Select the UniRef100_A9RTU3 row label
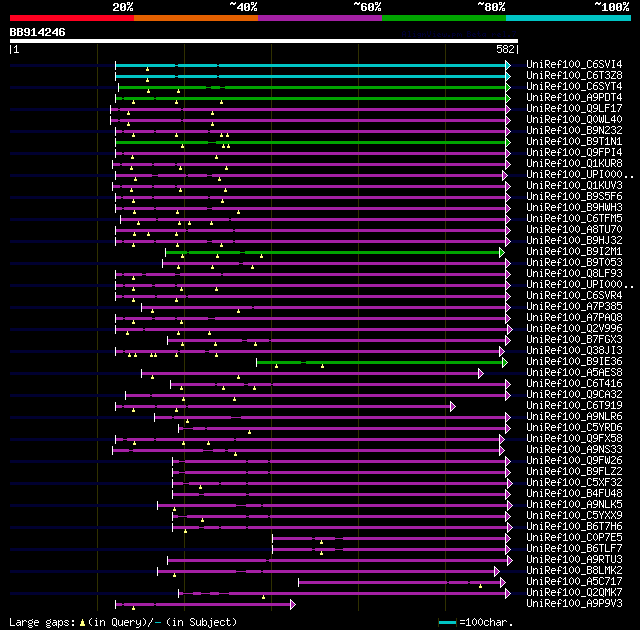The image size is (640, 630). click(574, 560)
